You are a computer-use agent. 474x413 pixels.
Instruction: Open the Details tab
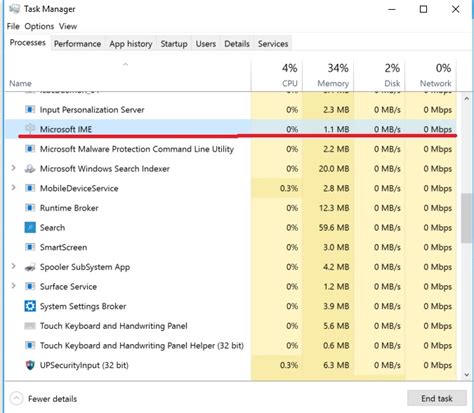click(237, 44)
